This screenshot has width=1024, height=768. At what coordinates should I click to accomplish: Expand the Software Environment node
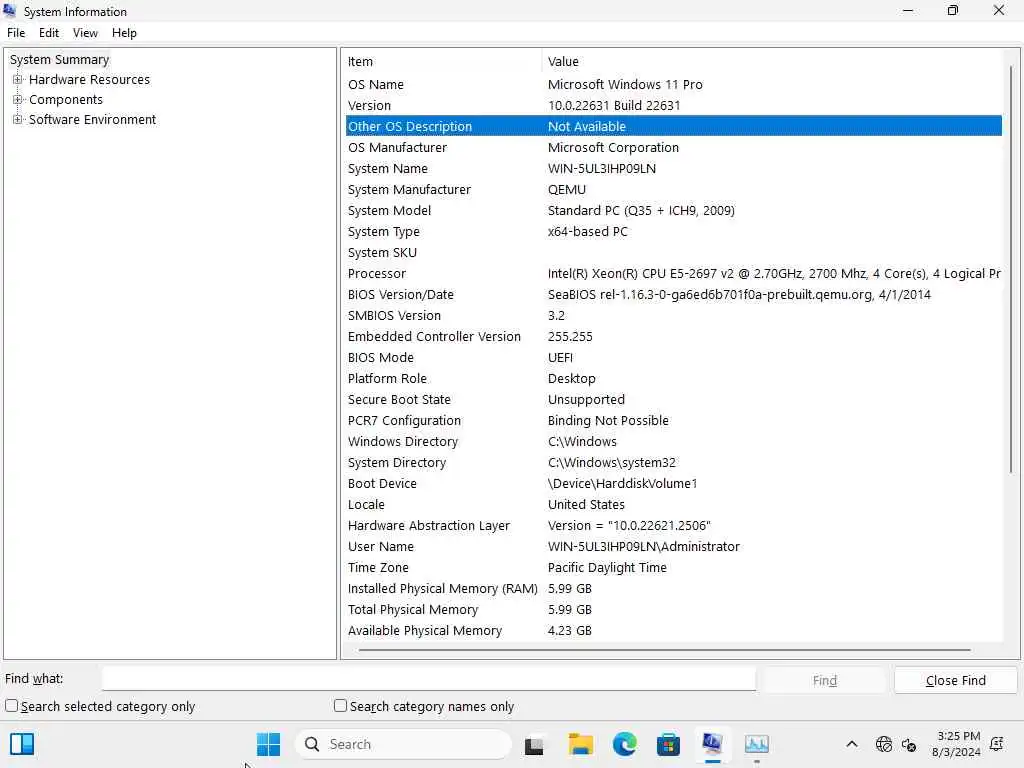point(18,120)
